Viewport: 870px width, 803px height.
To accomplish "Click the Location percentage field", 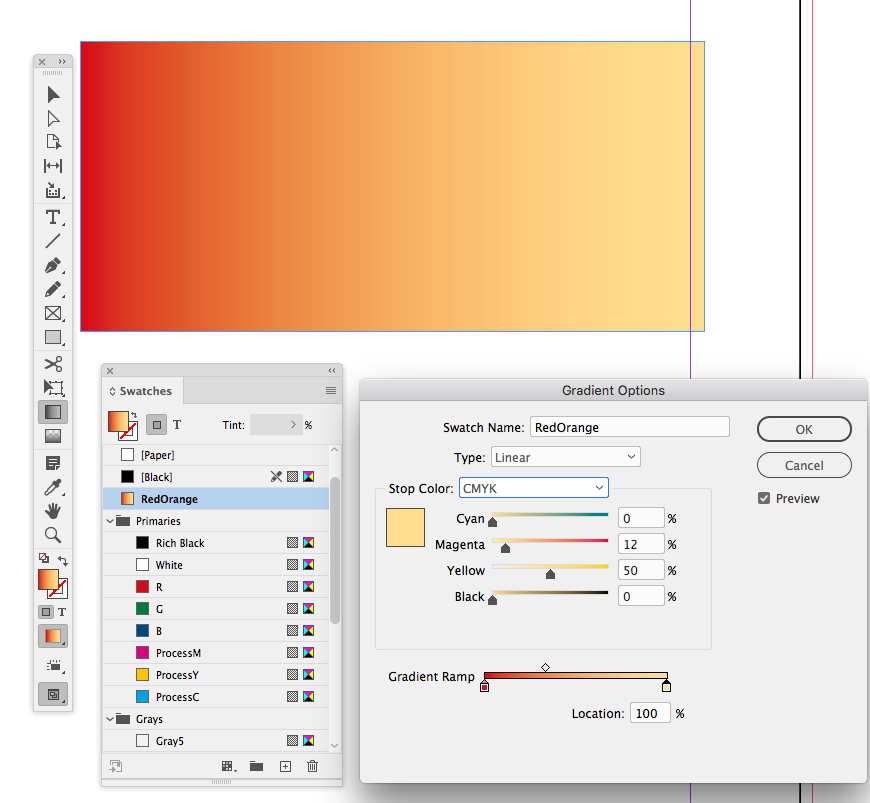I will 649,712.
